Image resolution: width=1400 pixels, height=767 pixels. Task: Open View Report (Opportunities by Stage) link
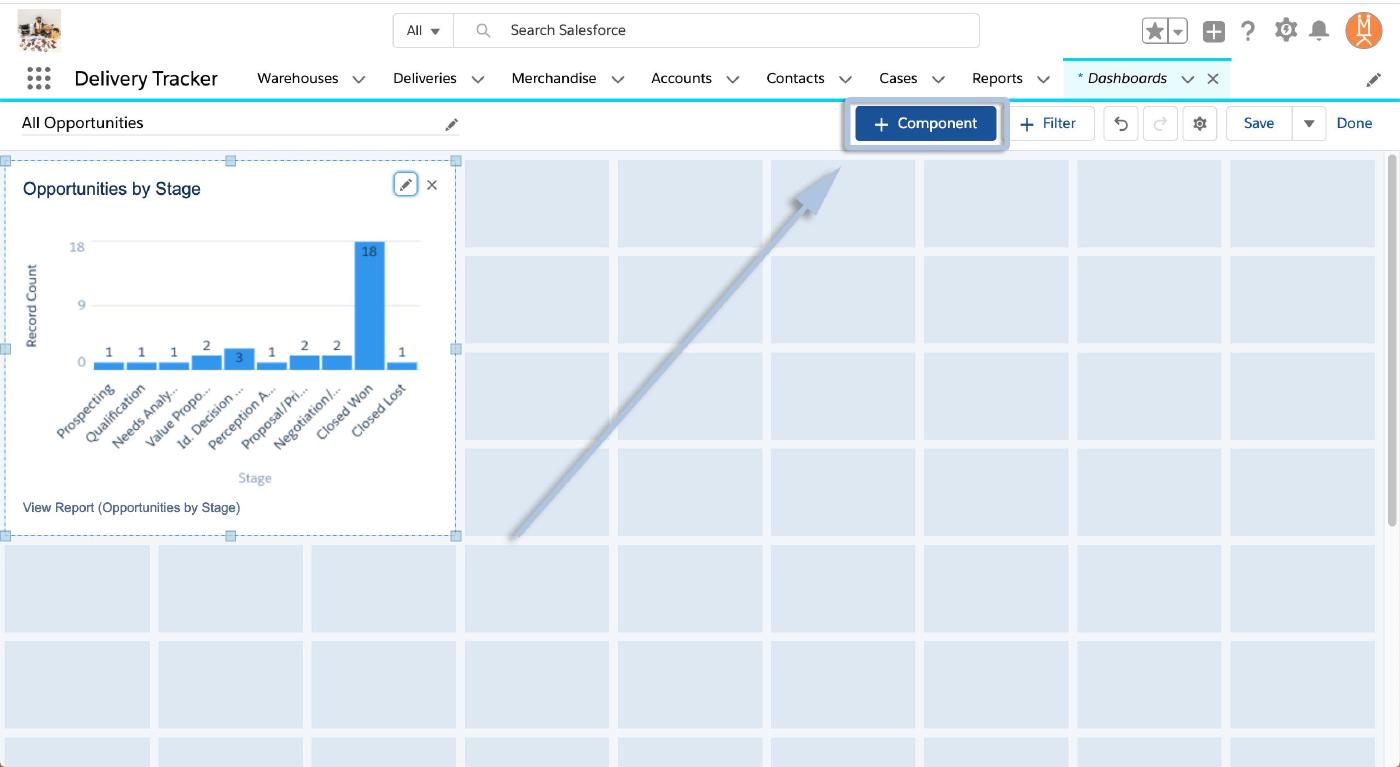click(131, 508)
